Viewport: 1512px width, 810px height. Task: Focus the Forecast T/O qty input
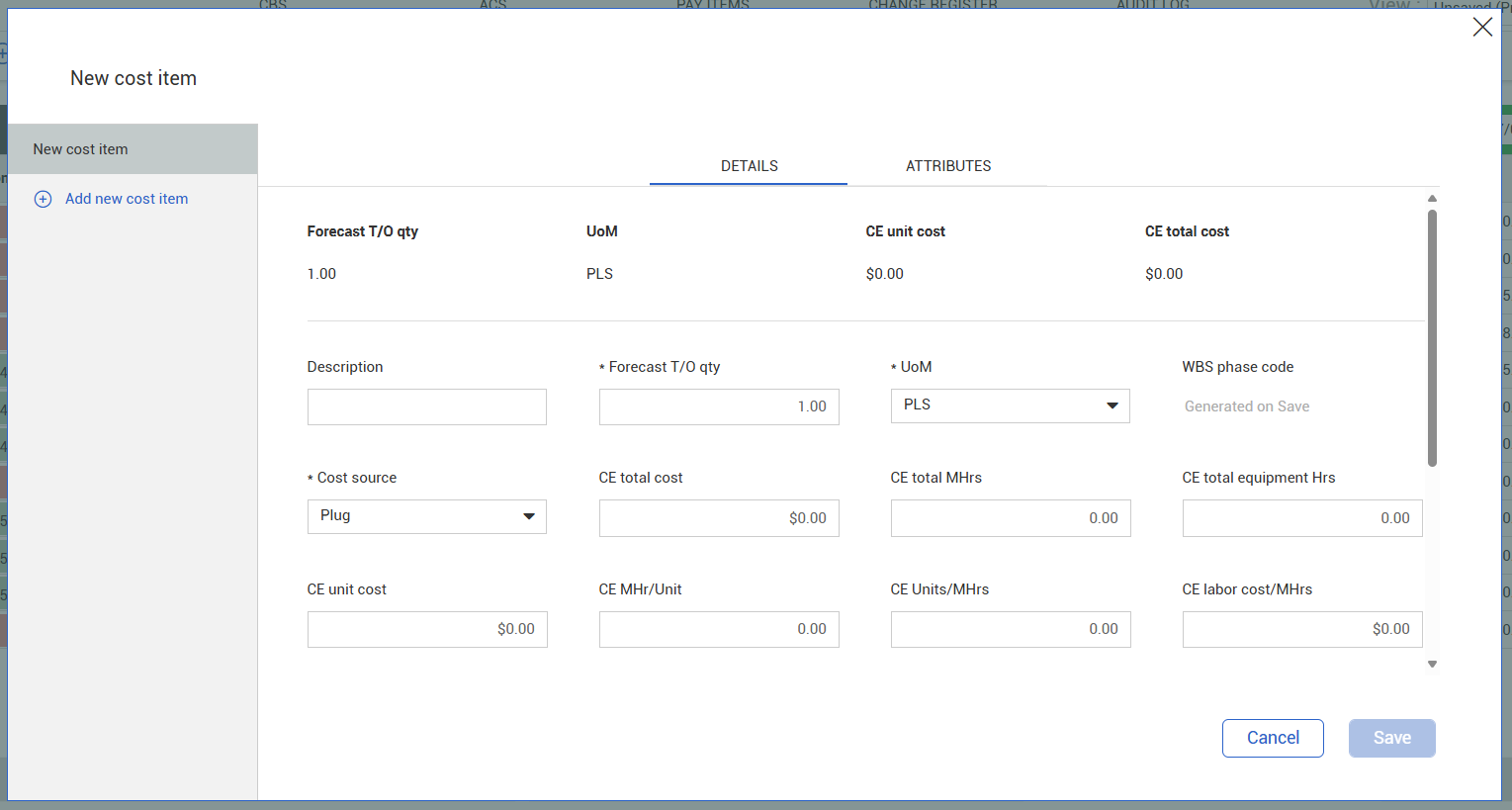718,406
